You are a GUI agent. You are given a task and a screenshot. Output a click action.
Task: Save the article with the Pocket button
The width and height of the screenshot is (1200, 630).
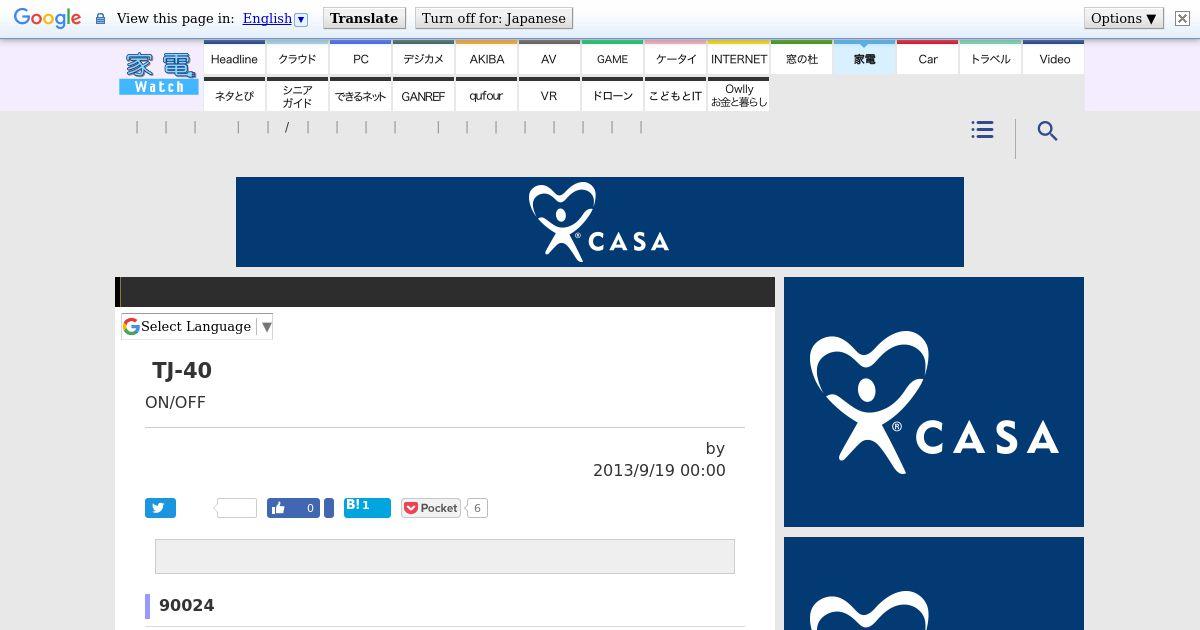click(431, 508)
